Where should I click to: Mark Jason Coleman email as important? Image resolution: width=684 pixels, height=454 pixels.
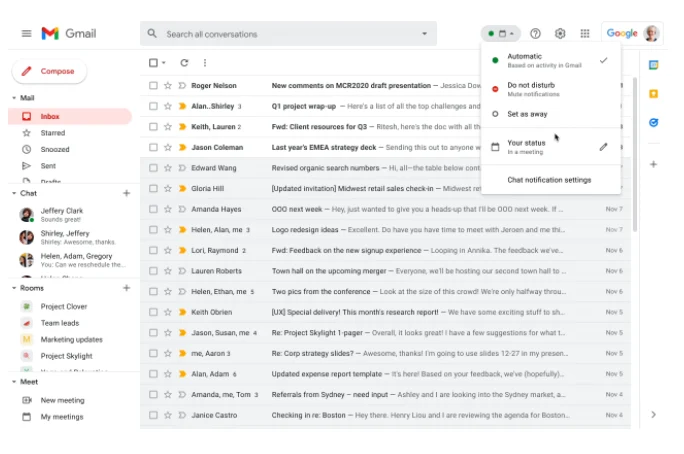tap(182, 147)
